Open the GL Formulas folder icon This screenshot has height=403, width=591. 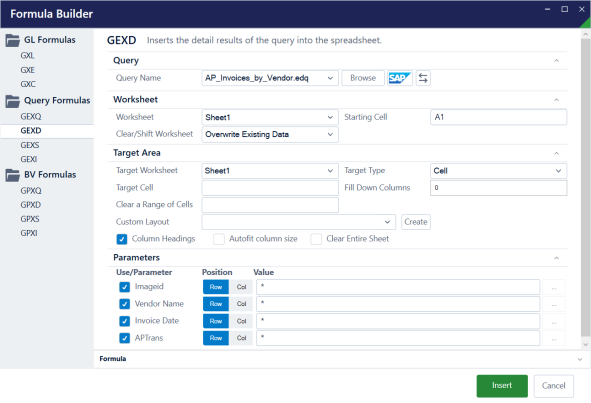coord(12,40)
